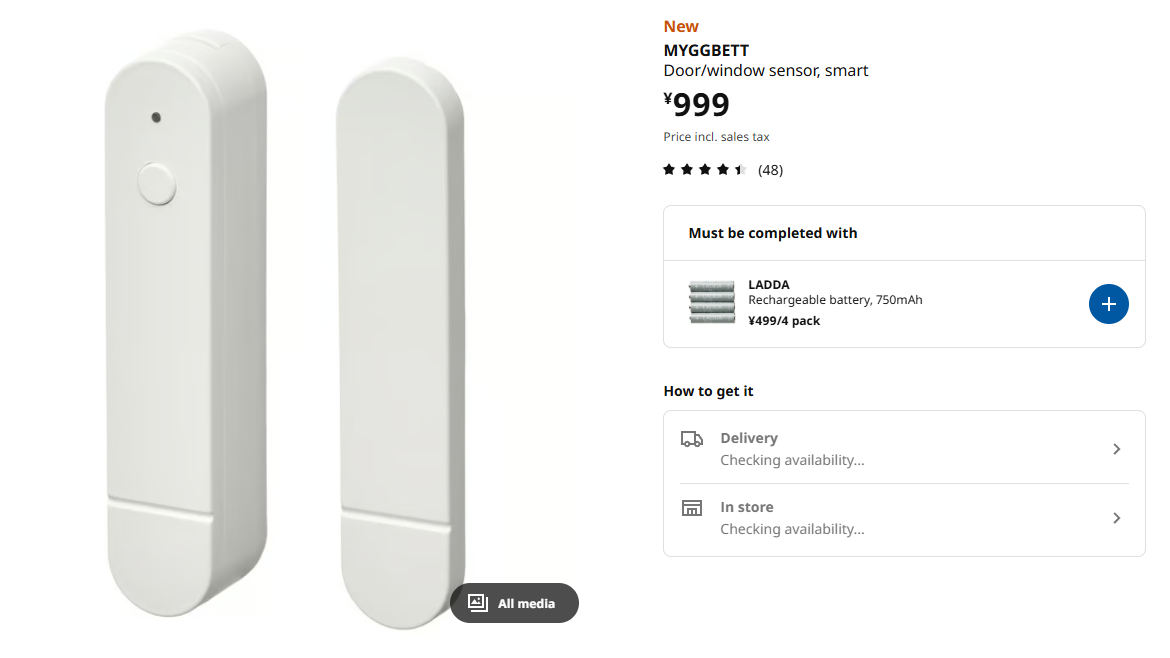Click the All media button label
Image resolution: width=1170 pixels, height=658 pixels.
pyautogui.click(x=526, y=603)
